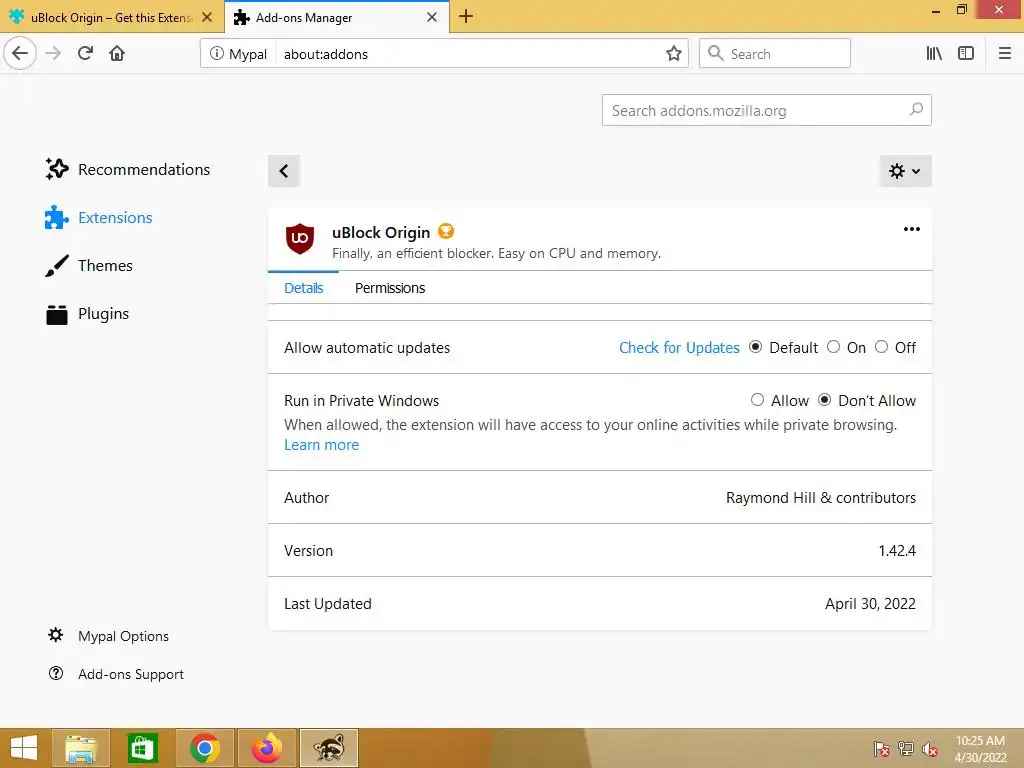The height and width of the screenshot is (768, 1024).
Task: Open Plugins in the sidebar
Action: pos(88,314)
